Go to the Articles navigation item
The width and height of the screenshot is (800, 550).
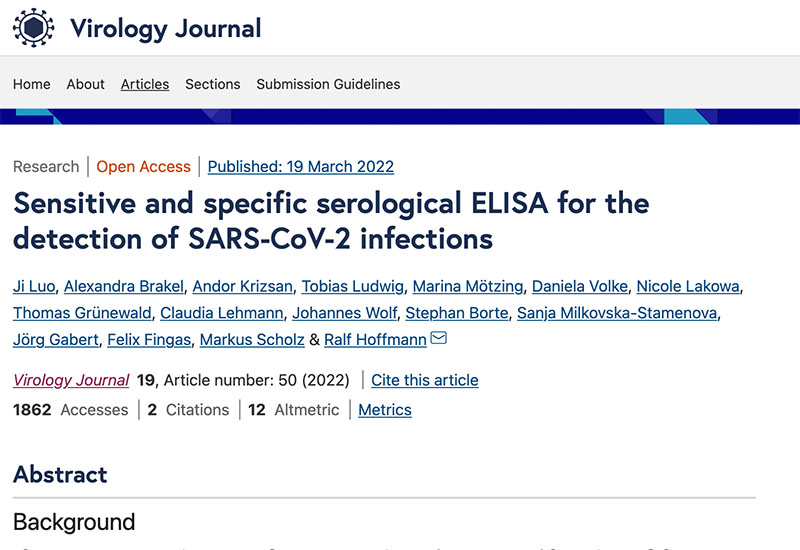[x=145, y=84]
